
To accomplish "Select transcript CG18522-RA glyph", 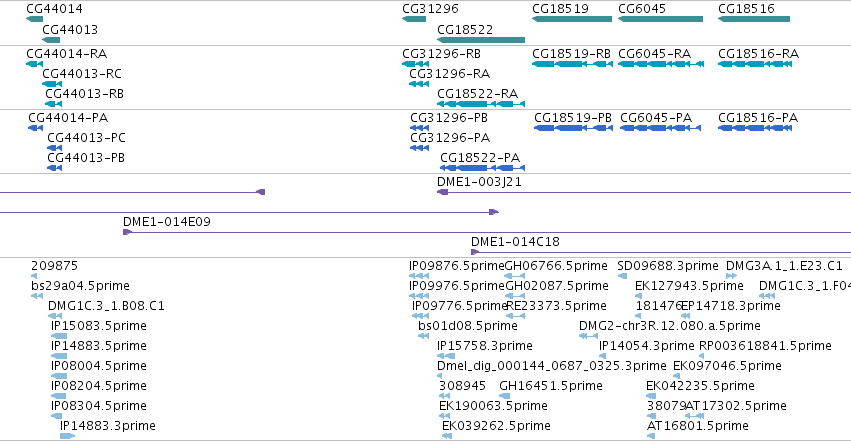I will [481, 104].
